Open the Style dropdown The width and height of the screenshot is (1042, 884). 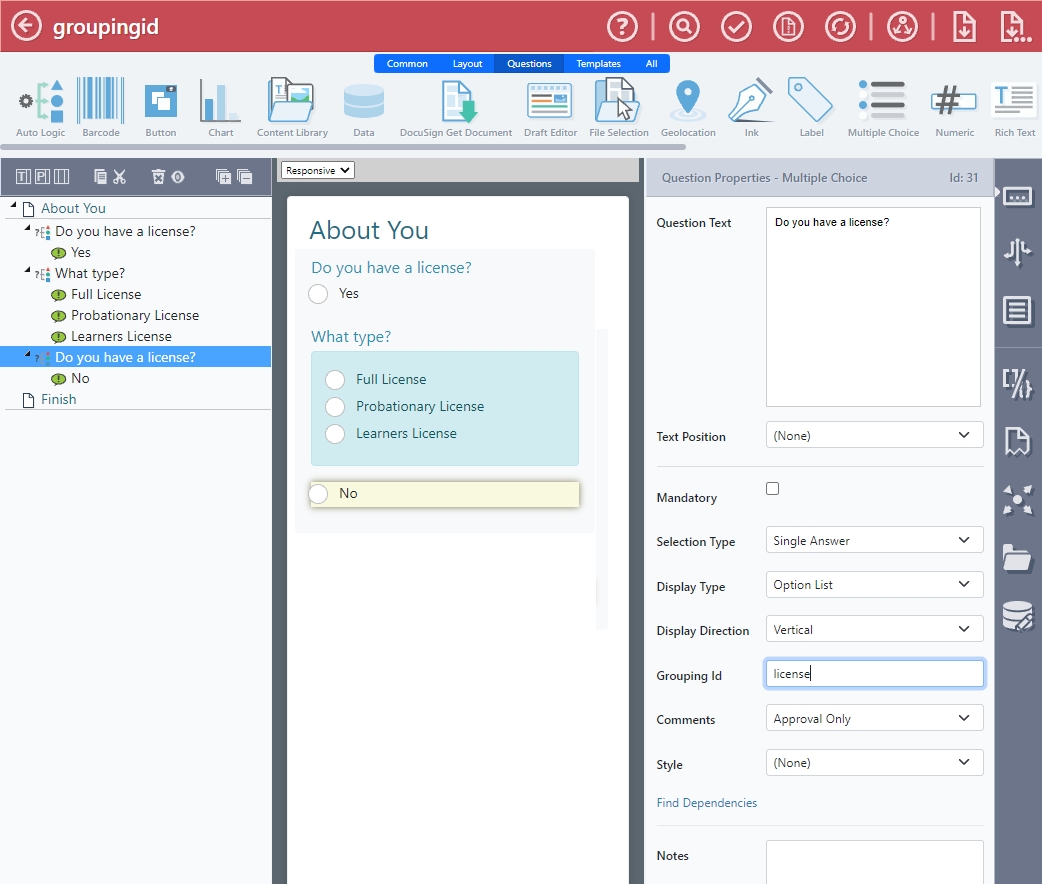click(874, 763)
